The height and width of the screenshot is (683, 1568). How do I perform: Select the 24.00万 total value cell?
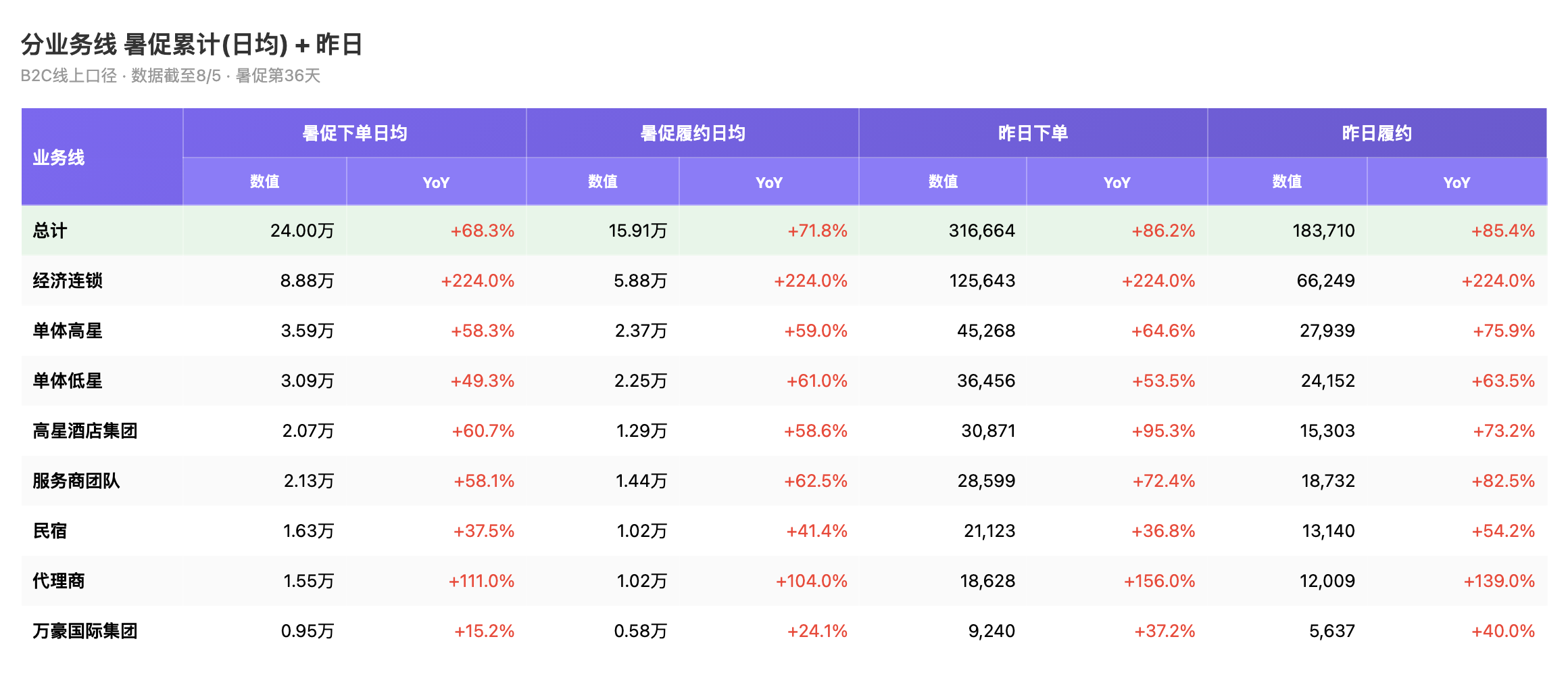click(x=303, y=231)
